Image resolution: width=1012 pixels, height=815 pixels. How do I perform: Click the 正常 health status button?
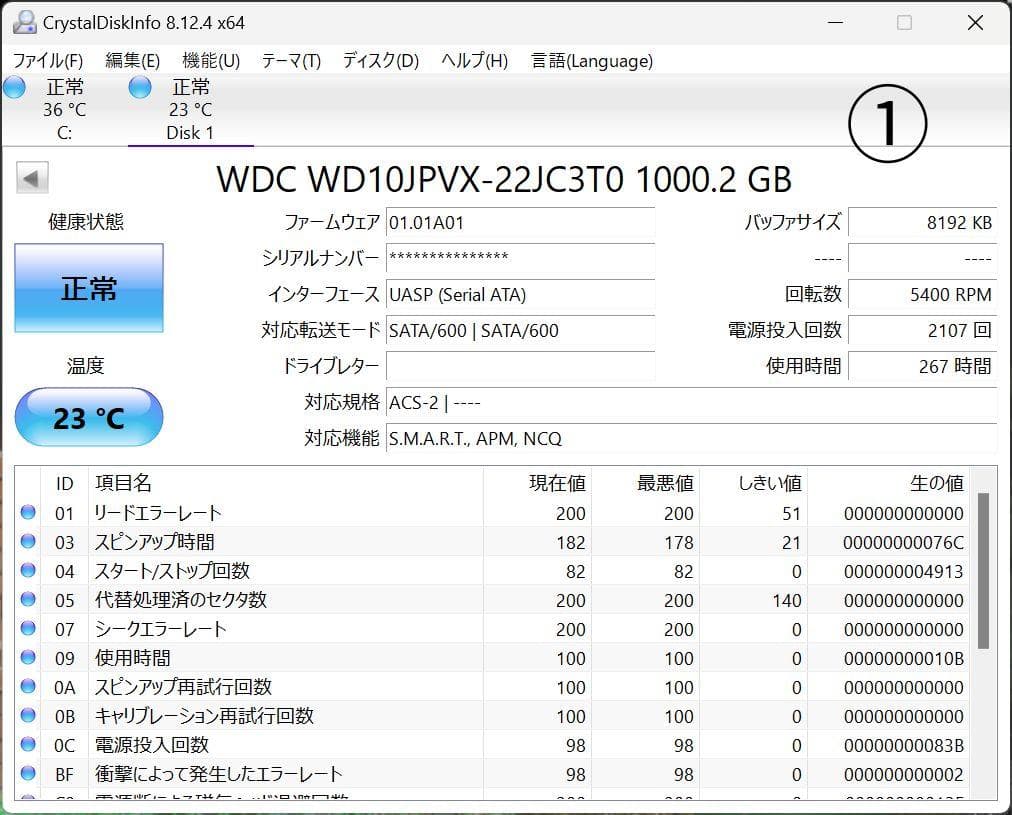89,288
